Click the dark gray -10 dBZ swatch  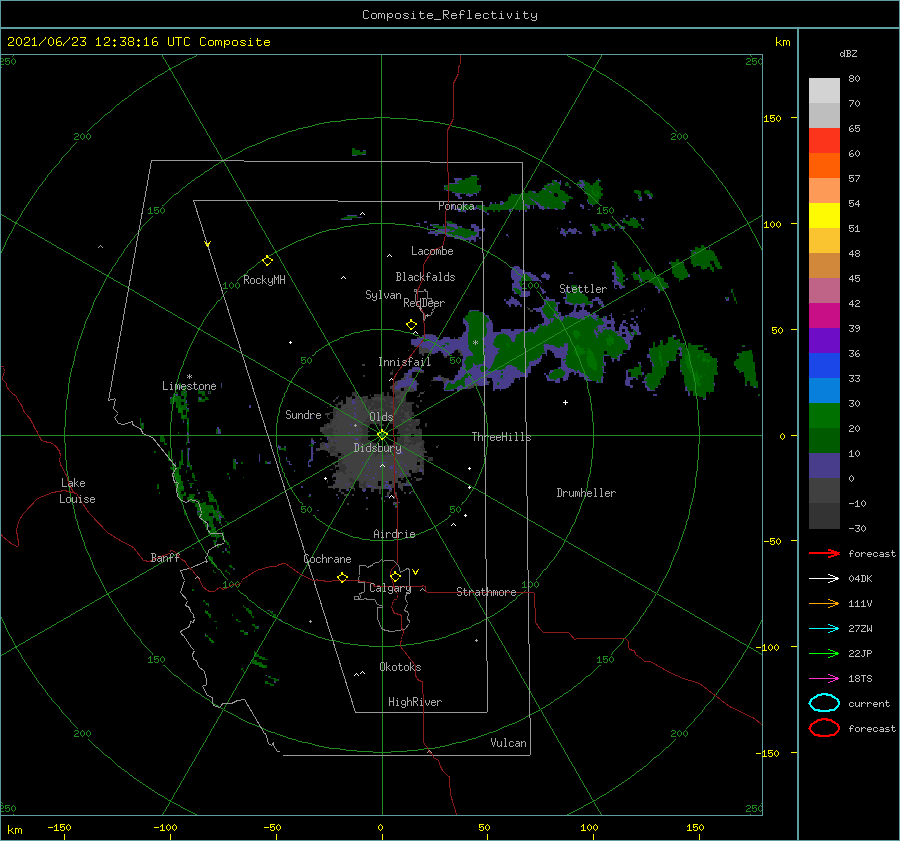pyautogui.click(x=824, y=491)
